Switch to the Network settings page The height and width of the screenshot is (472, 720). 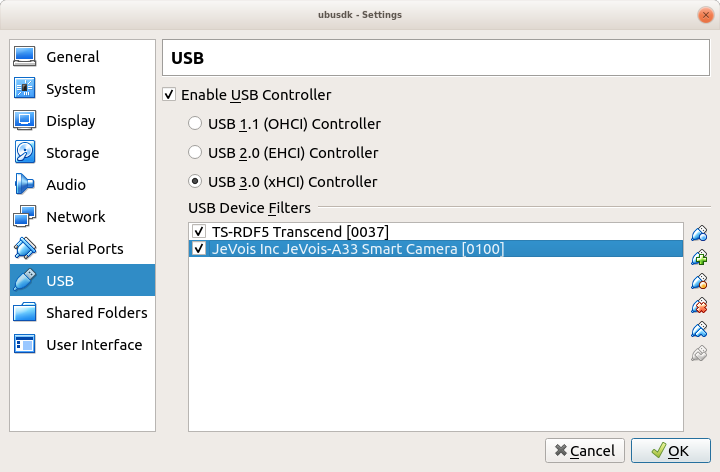click(x=83, y=216)
